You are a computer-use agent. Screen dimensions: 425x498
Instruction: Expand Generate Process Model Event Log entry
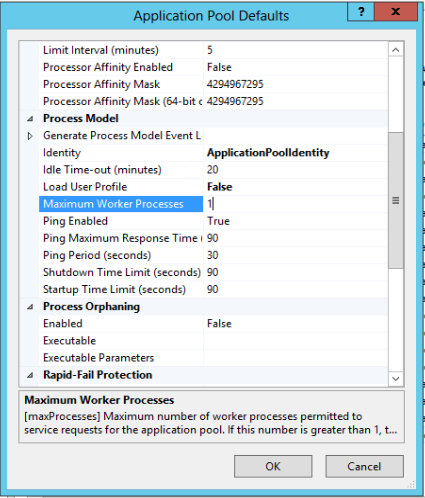(x=30, y=136)
